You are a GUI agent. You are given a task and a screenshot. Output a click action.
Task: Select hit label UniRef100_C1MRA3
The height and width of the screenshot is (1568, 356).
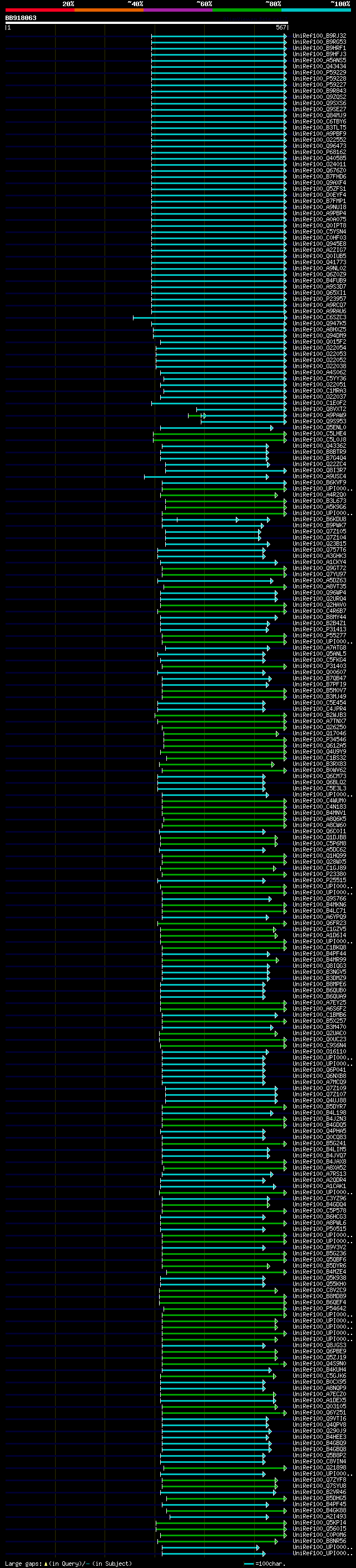(319, 391)
